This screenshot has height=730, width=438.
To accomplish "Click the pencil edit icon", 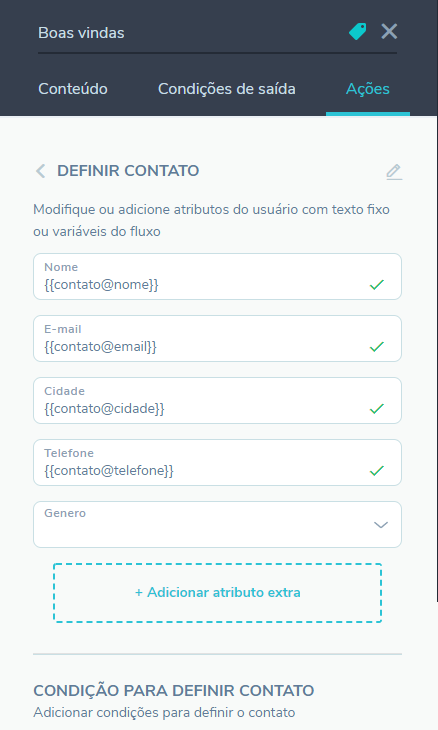I will [394, 171].
